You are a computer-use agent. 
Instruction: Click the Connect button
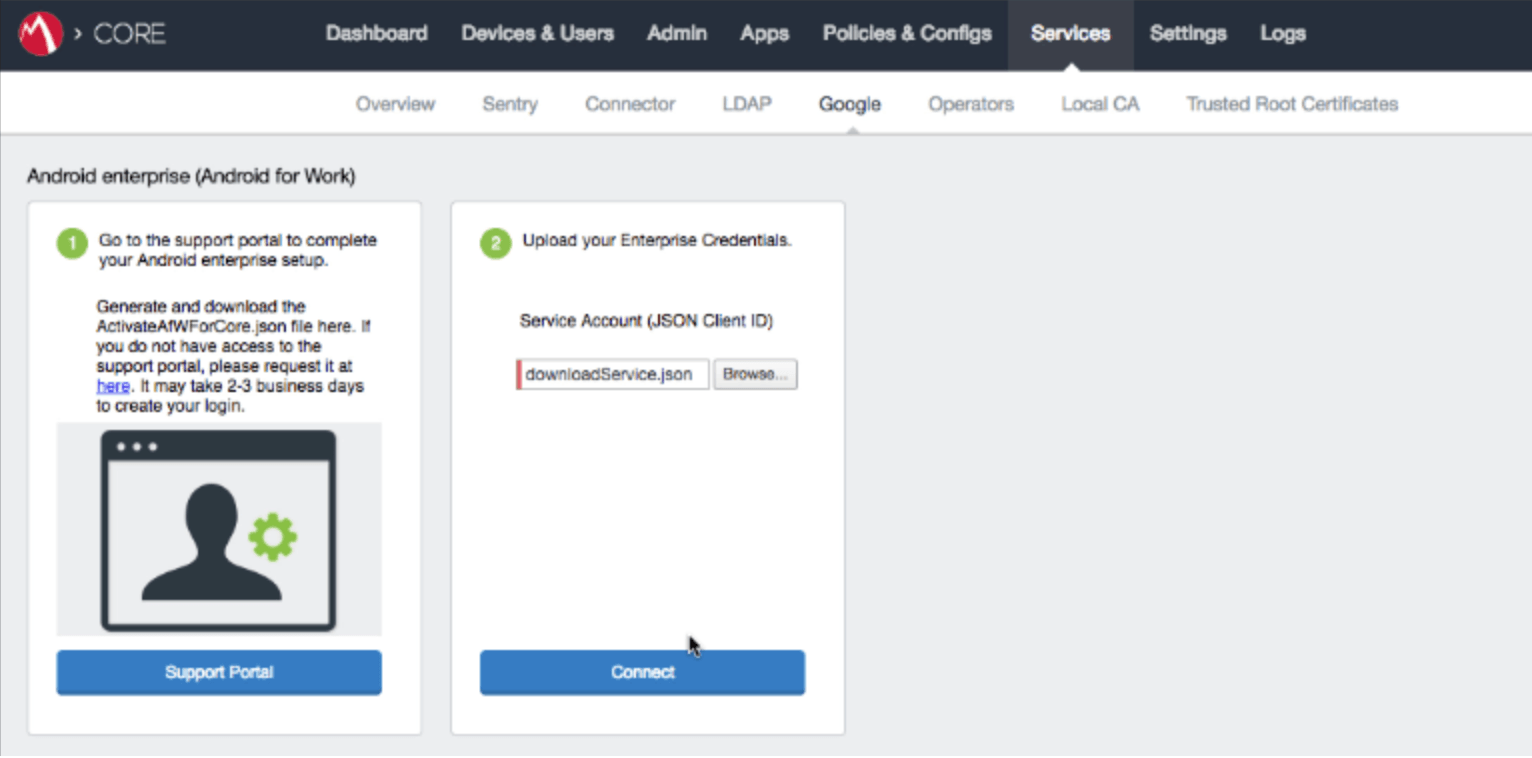coord(642,672)
